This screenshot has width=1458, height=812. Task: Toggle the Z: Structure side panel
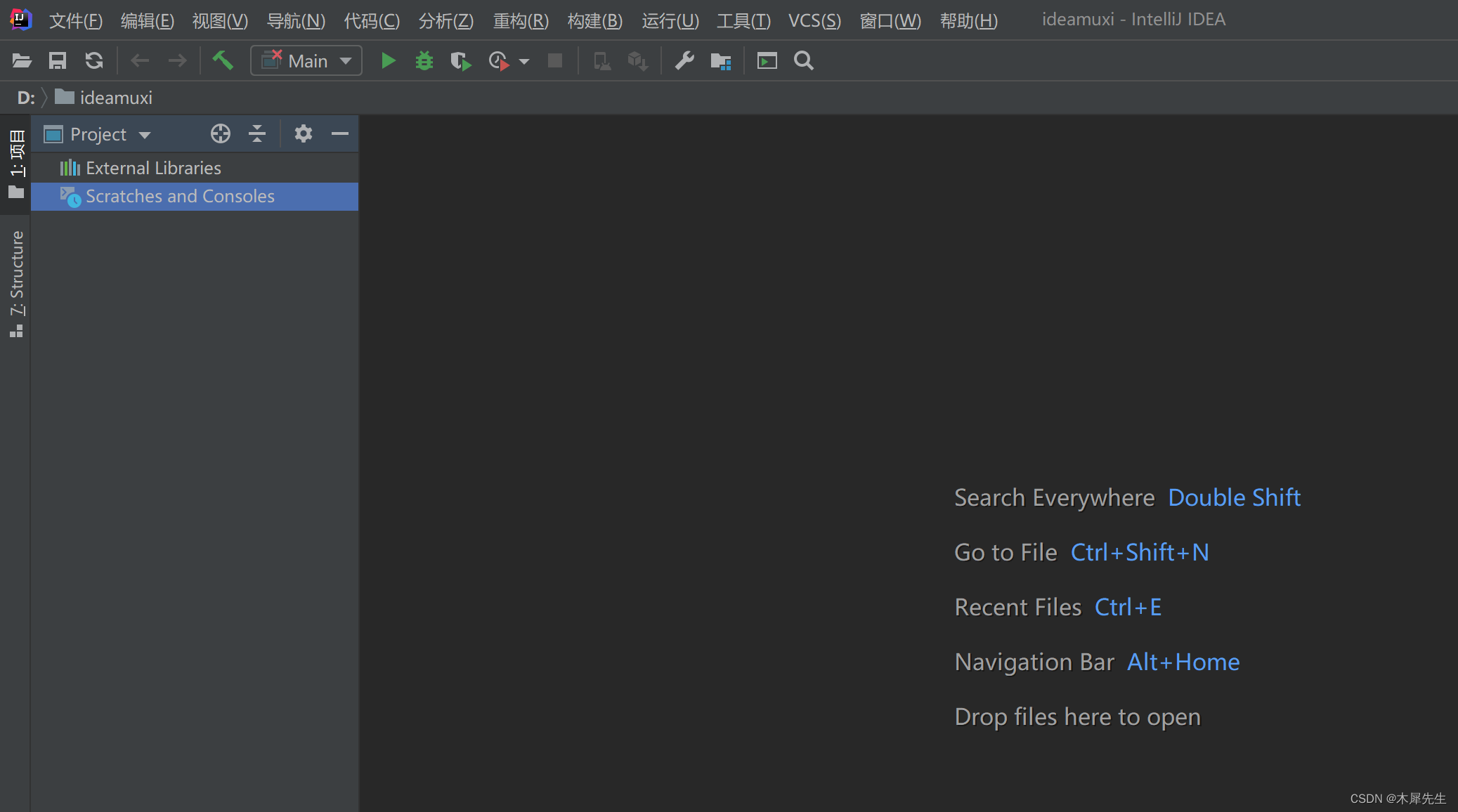pos(16,282)
